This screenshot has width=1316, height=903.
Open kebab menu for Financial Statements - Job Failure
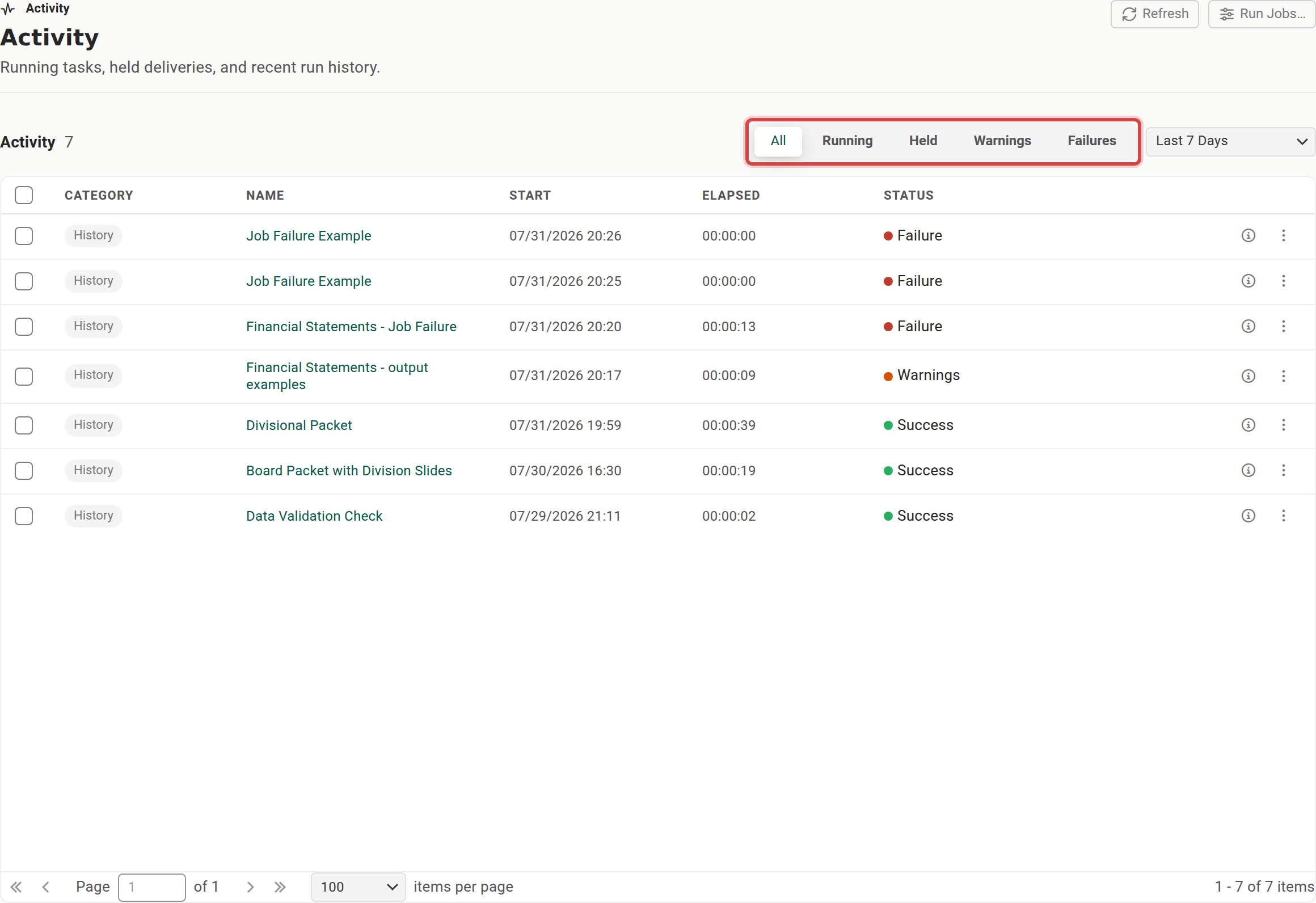click(x=1283, y=326)
